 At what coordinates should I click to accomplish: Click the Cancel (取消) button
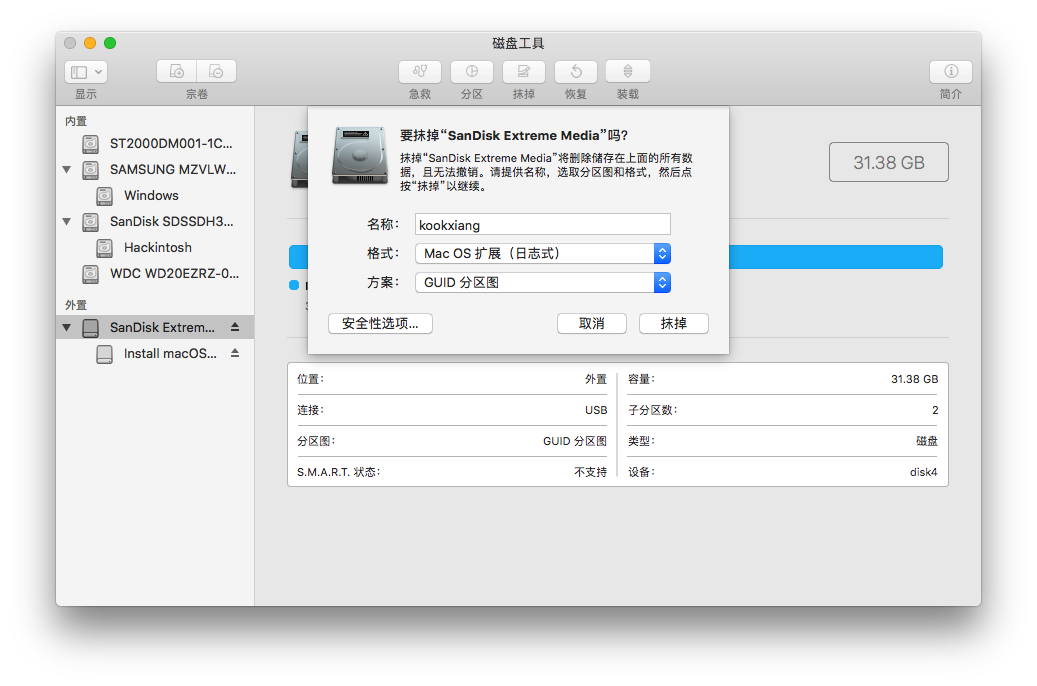(592, 324)
